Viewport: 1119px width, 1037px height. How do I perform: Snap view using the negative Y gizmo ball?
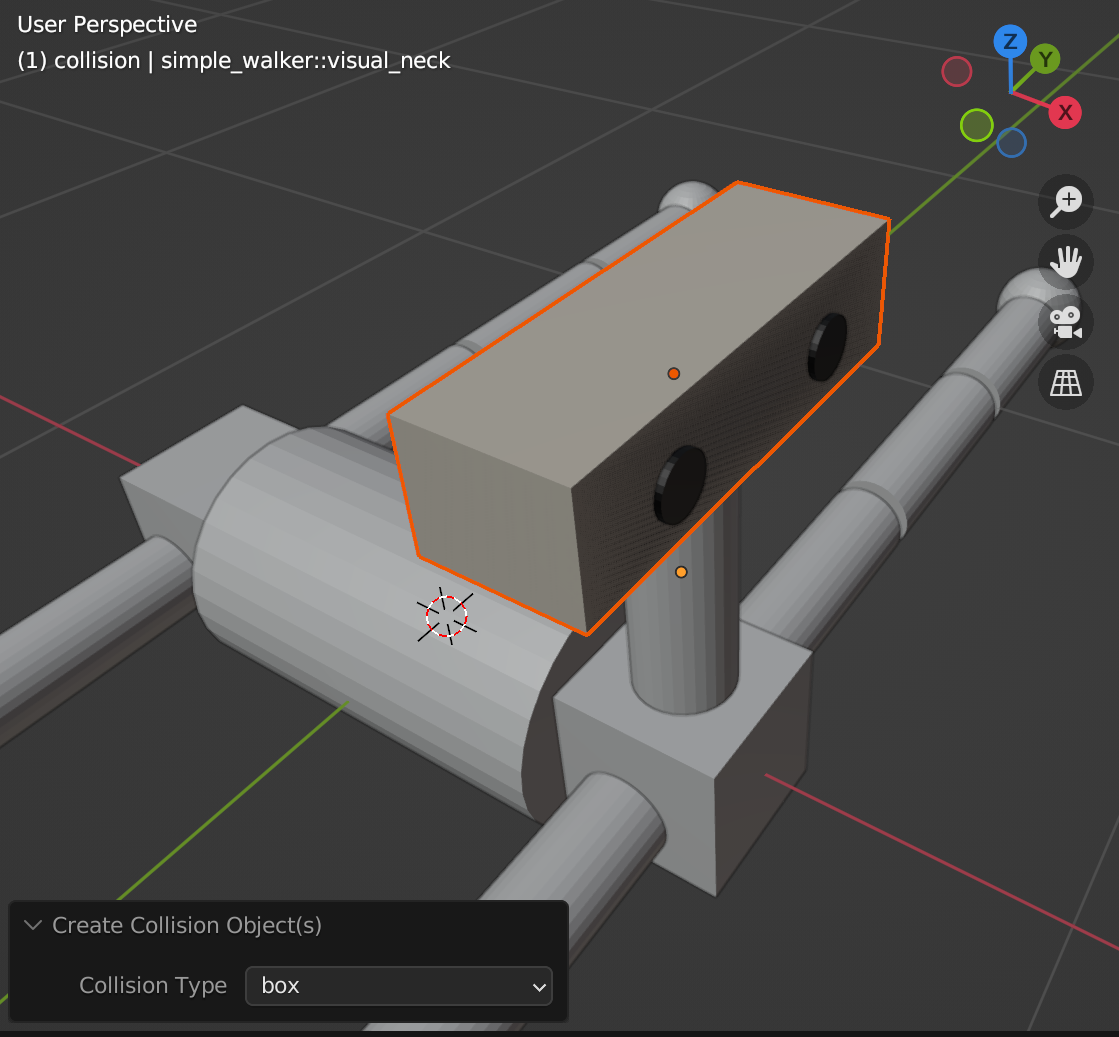point(976,126)
